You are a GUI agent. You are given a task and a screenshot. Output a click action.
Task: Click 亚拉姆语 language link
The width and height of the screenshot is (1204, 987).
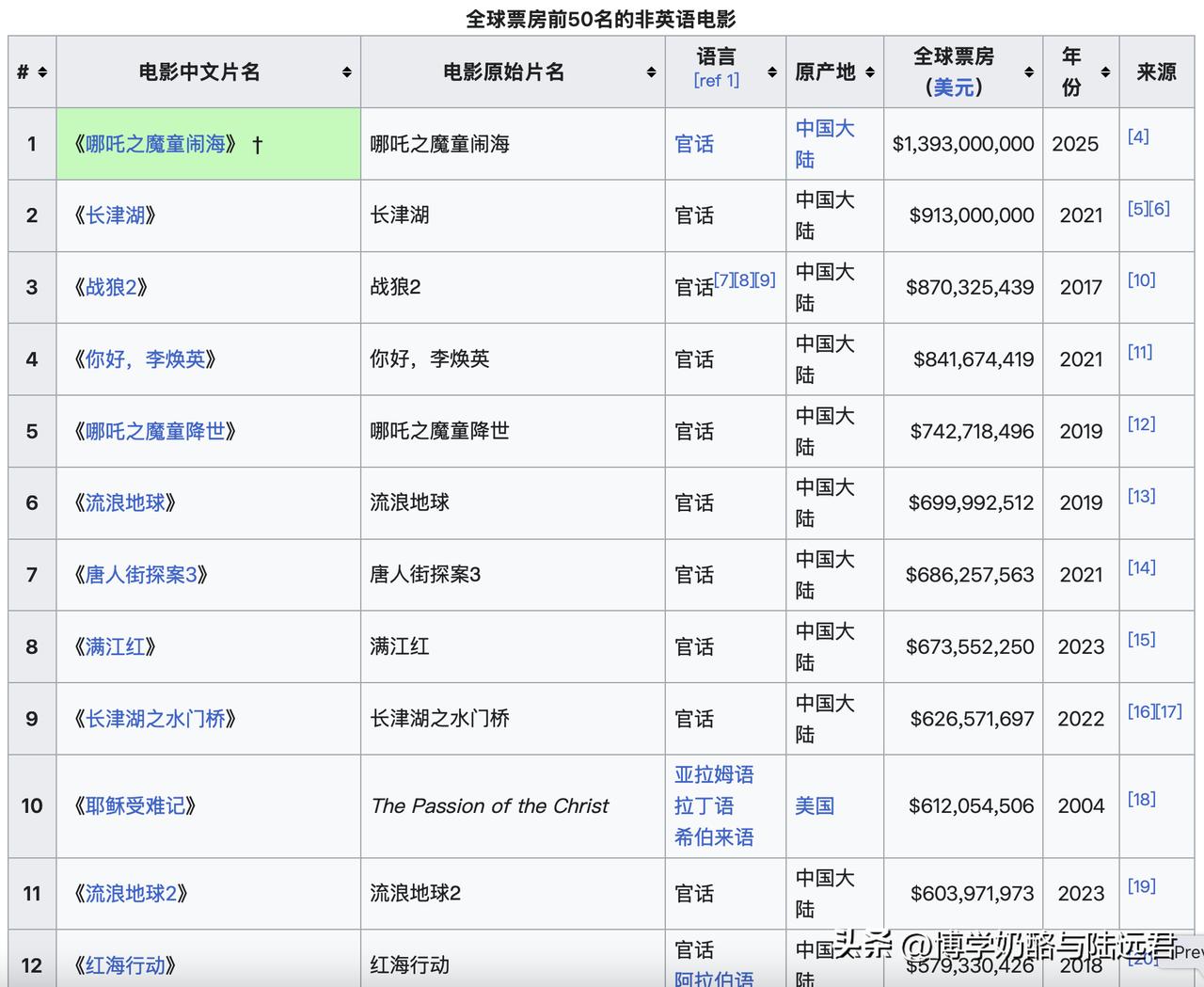714,774
